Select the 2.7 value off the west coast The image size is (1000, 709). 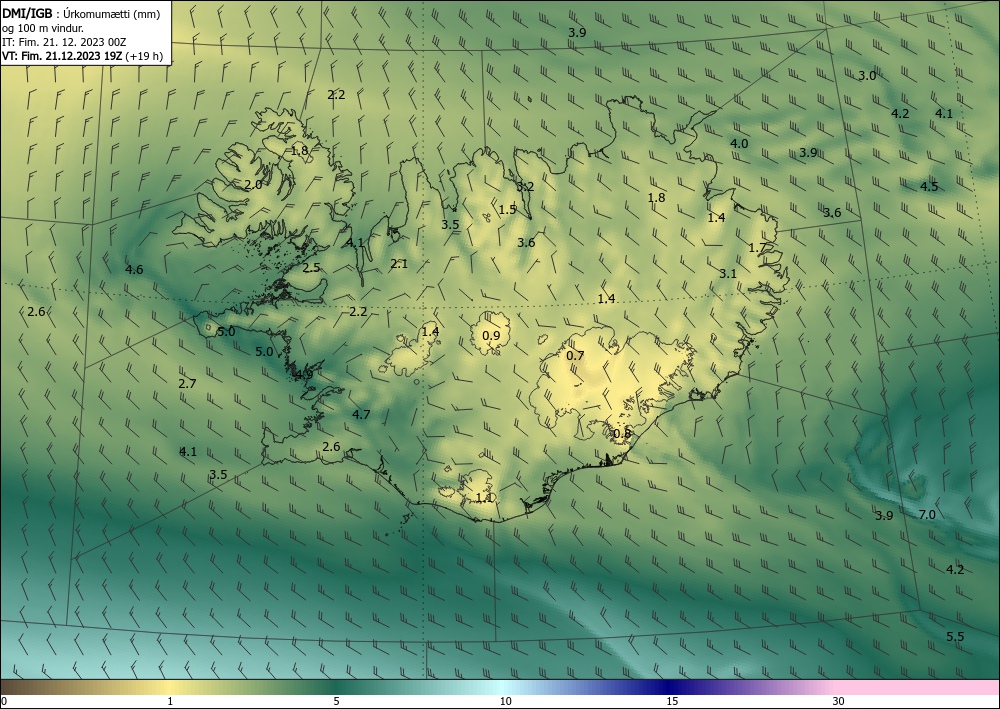188,384
